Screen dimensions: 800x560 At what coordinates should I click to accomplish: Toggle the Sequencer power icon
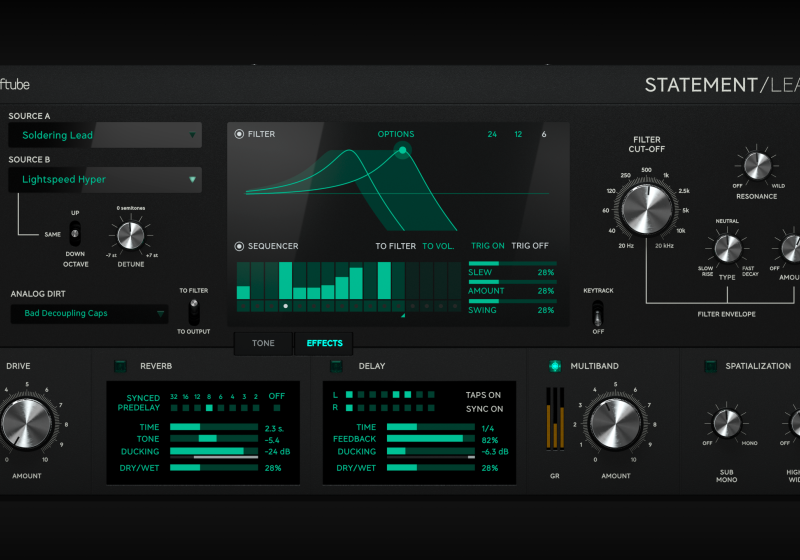239,246
